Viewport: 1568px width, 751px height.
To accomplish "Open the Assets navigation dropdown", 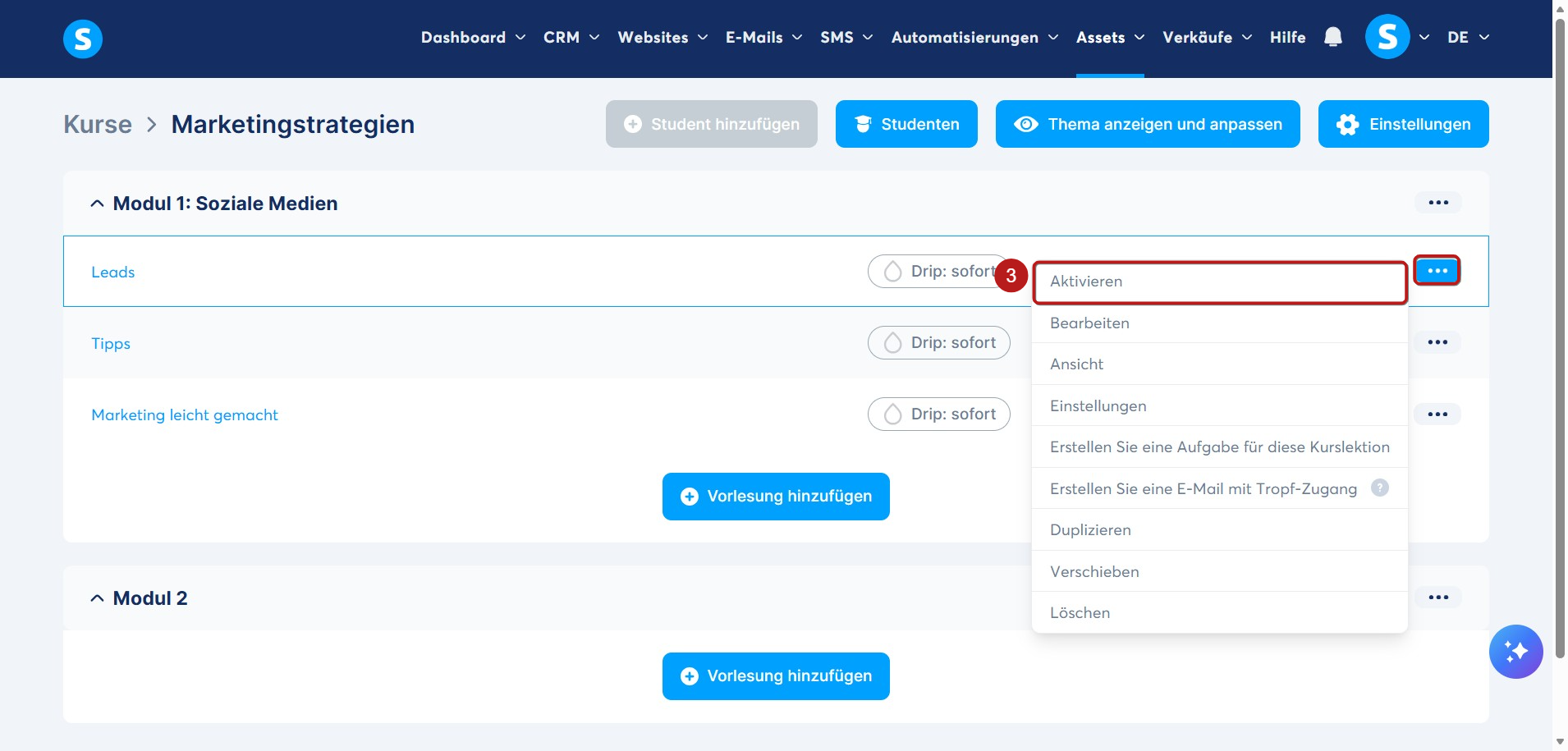I will tap(1110, 38).
